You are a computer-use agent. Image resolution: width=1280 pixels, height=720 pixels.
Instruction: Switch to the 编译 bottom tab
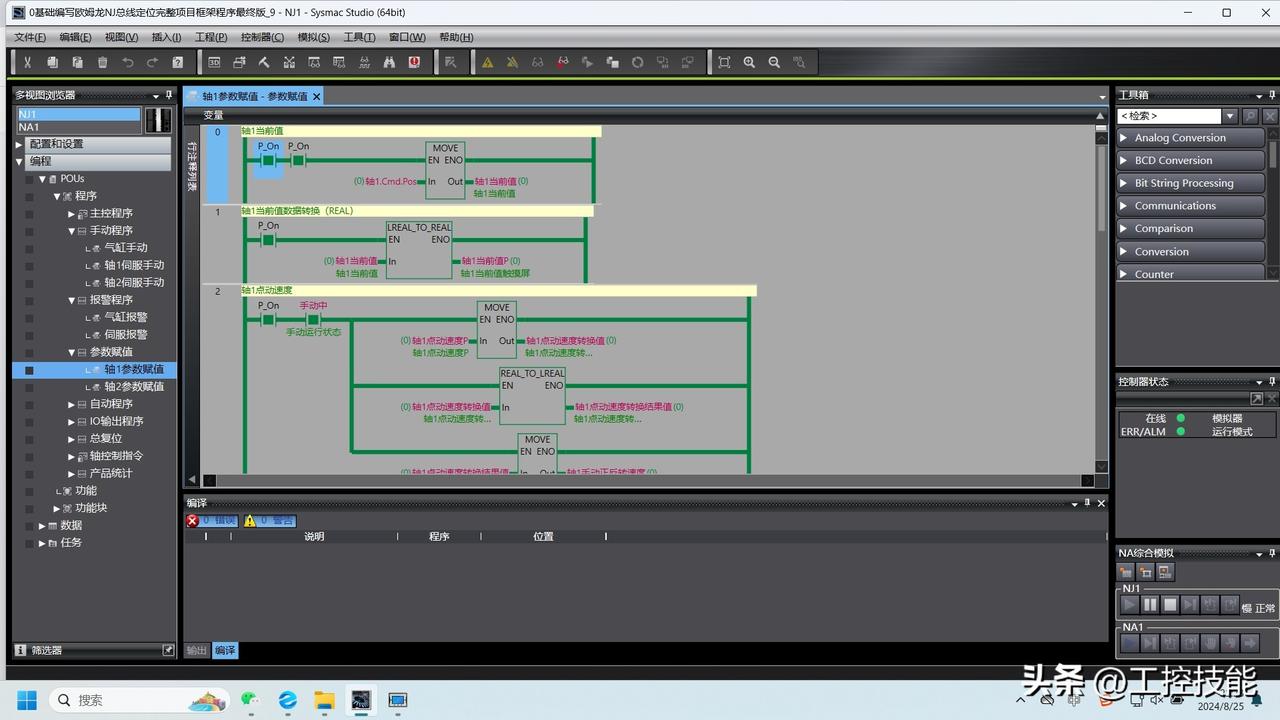(x=226, y=650)
